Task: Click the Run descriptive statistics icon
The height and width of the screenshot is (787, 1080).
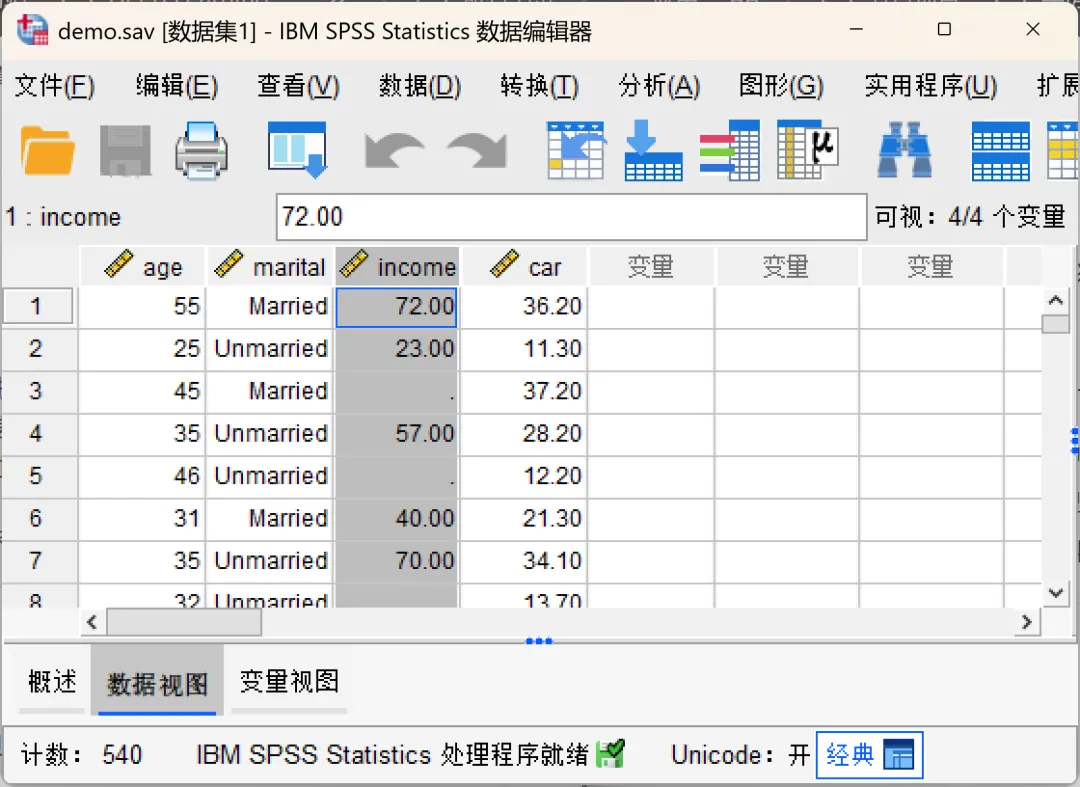Action: click(x=807, y=150)
